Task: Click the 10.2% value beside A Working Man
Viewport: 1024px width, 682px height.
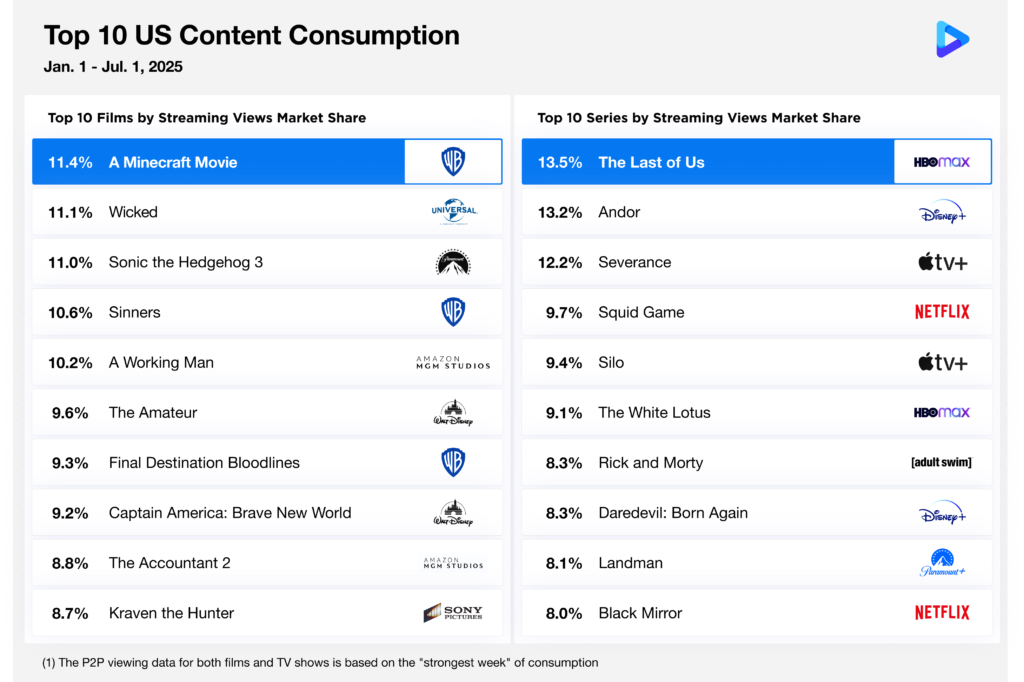Action: click(x=71, y=363)
